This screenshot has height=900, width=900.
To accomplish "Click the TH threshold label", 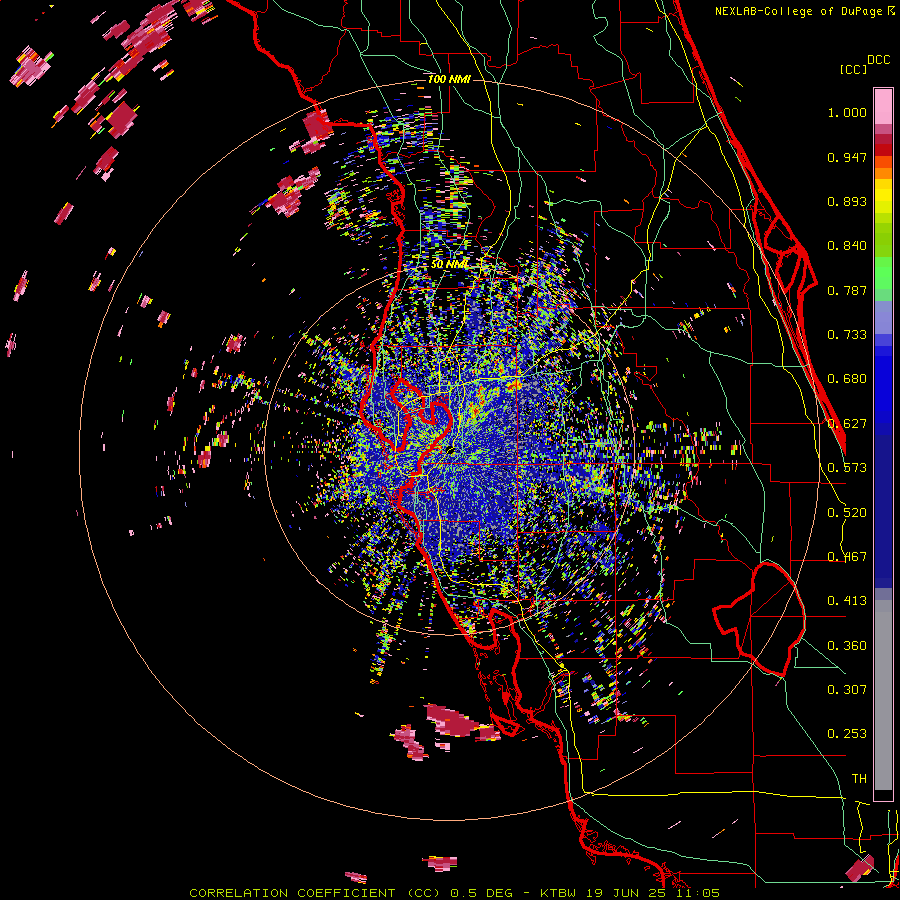I will tap(859, 779).
